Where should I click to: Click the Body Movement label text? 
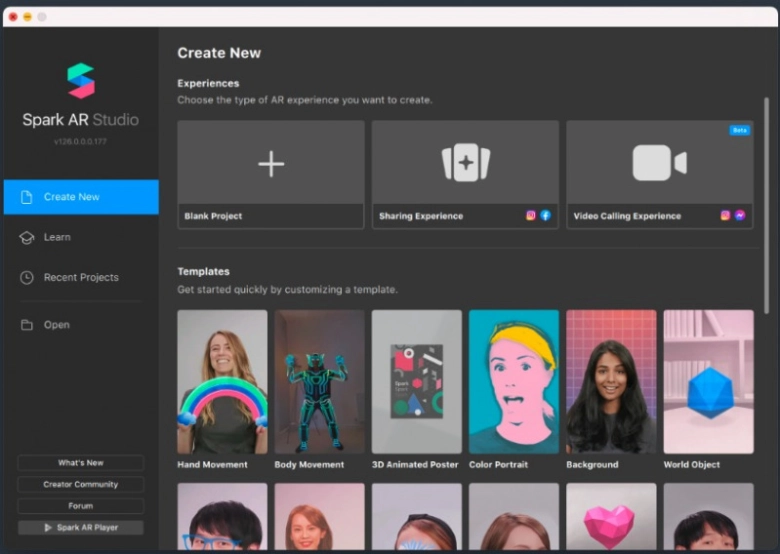pos(309,465)
